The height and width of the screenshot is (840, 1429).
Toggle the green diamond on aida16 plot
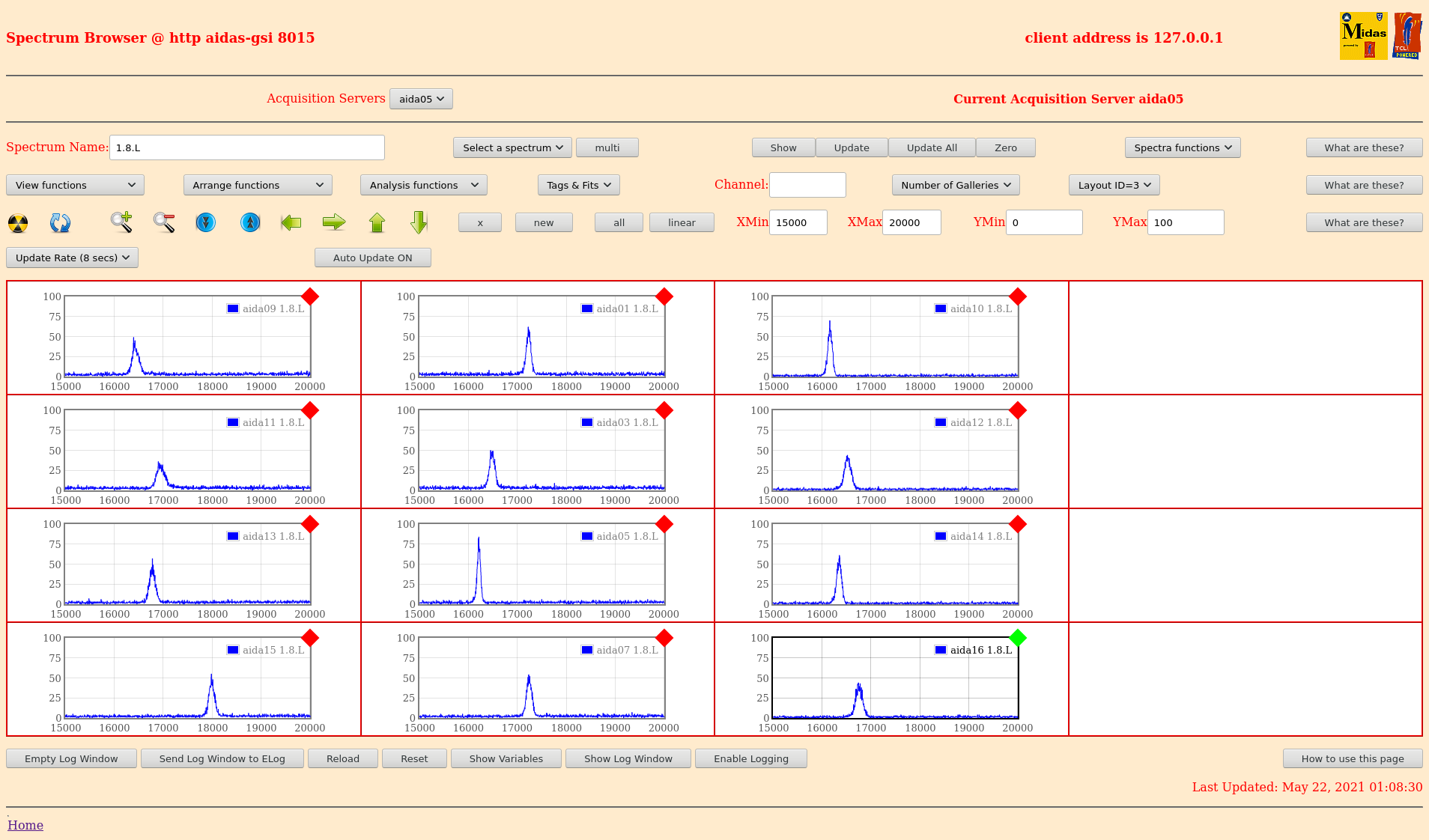[1017, 638]
